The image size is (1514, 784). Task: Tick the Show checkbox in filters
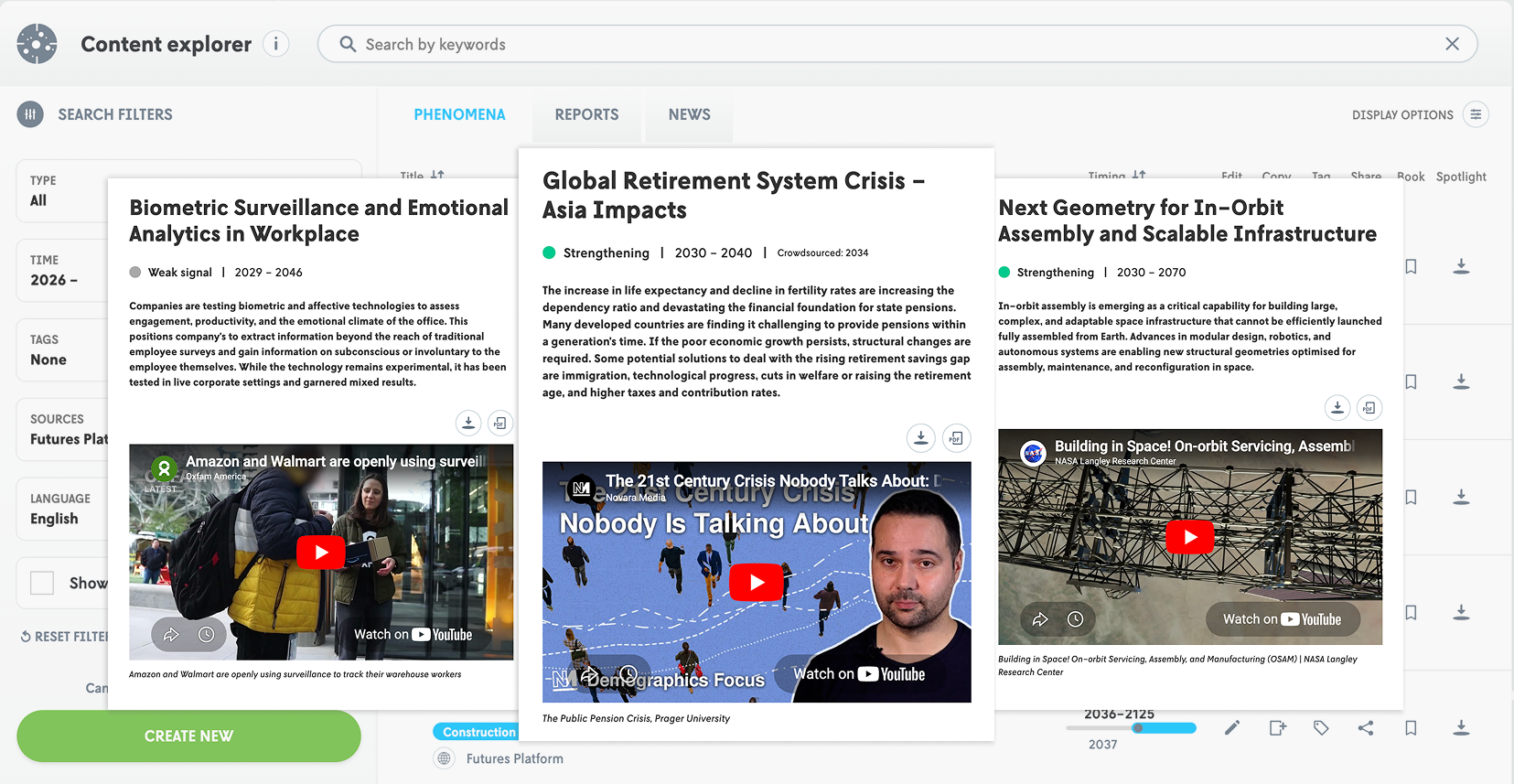tap(42, 583)
